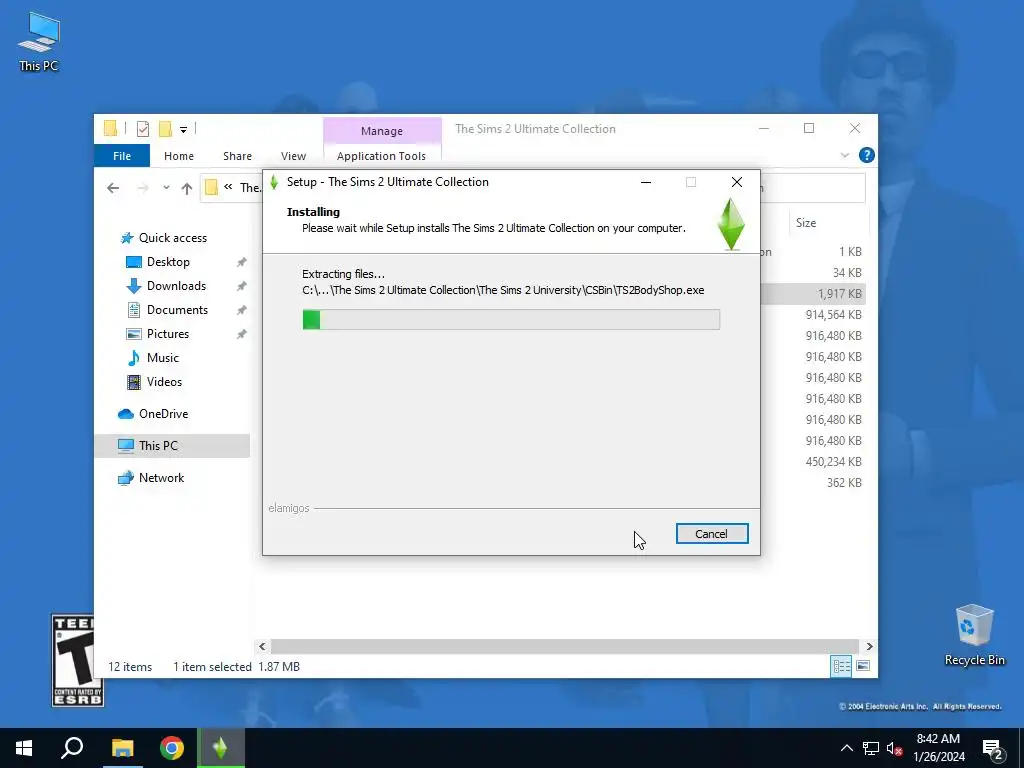Open Quick access in navigation pane

(172, 238)
